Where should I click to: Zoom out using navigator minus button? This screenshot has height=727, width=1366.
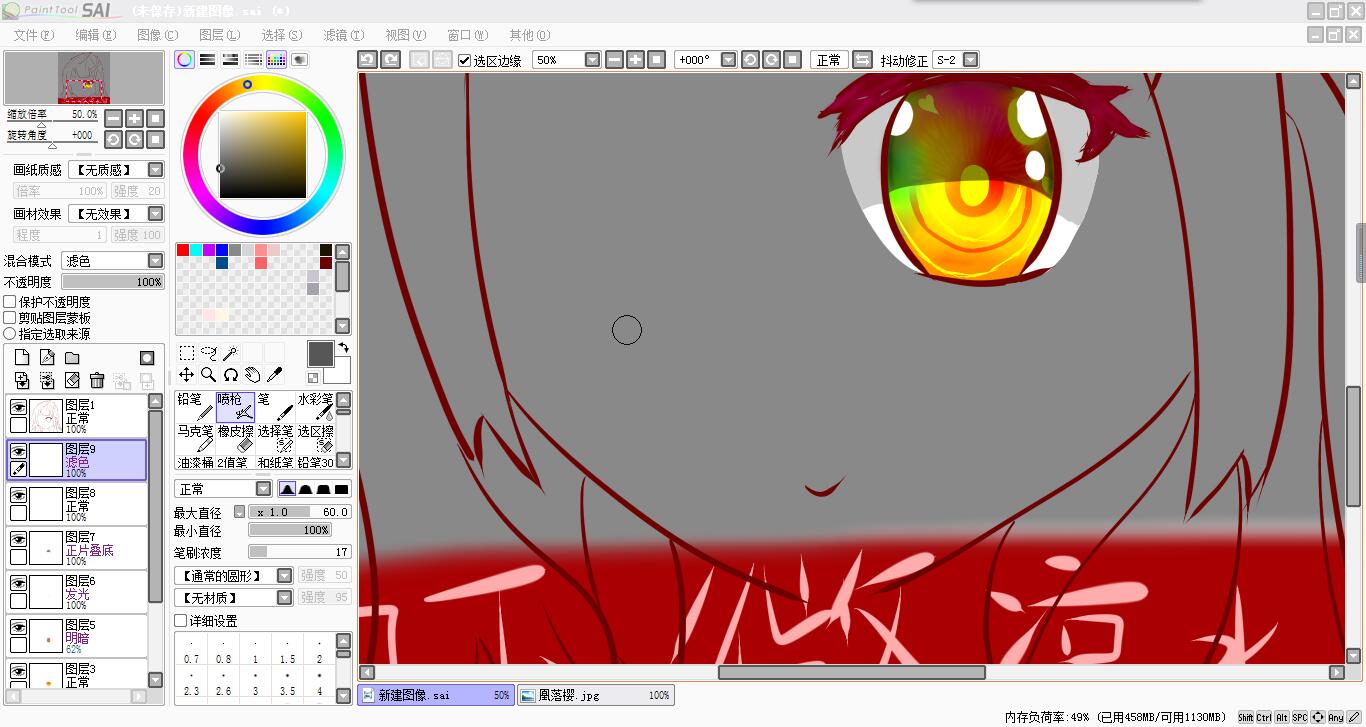114,118
